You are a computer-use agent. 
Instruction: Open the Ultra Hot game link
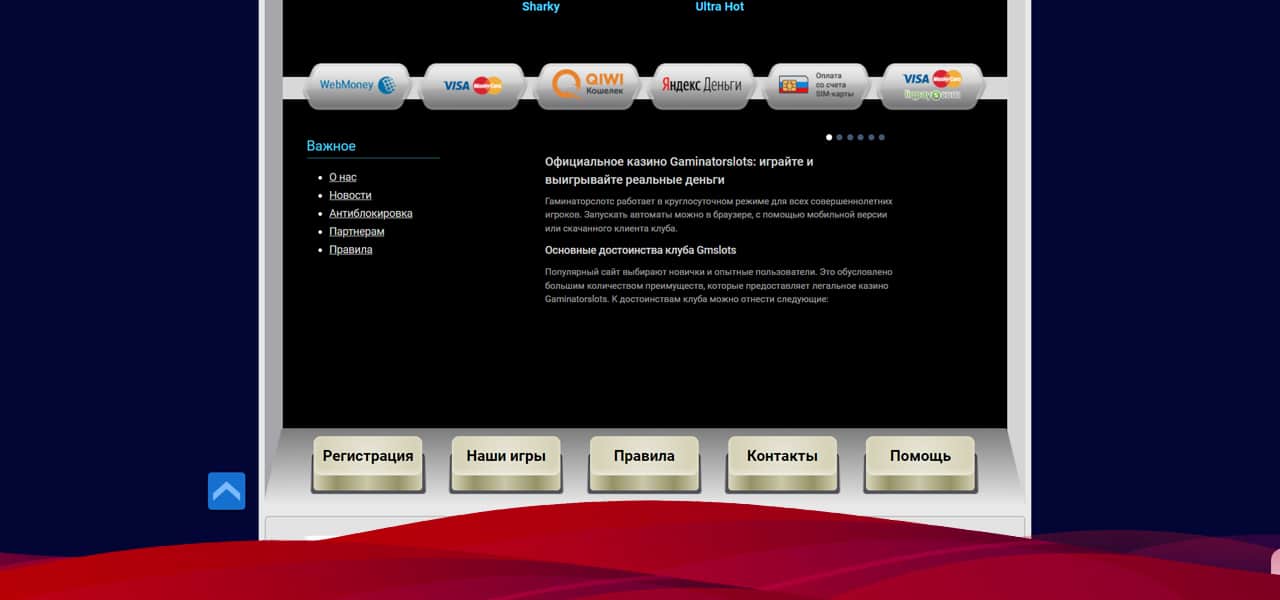click(719, 7)
